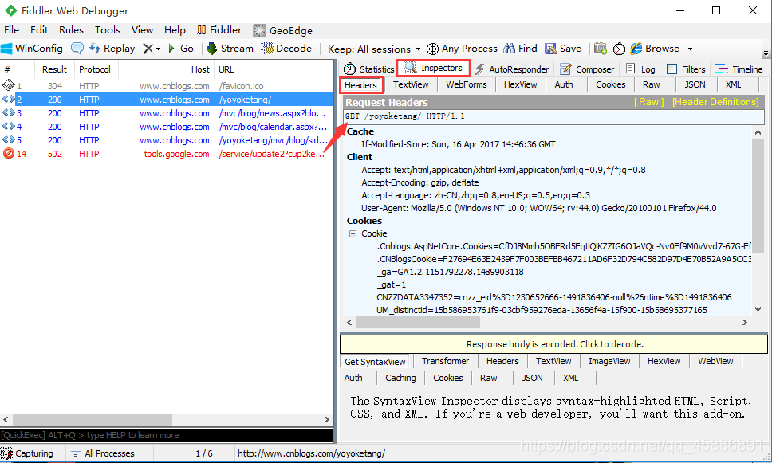The height and width of the screenshot is (464, 772).
Task: Click the QuickExec command input box
Action: [166, 435]
